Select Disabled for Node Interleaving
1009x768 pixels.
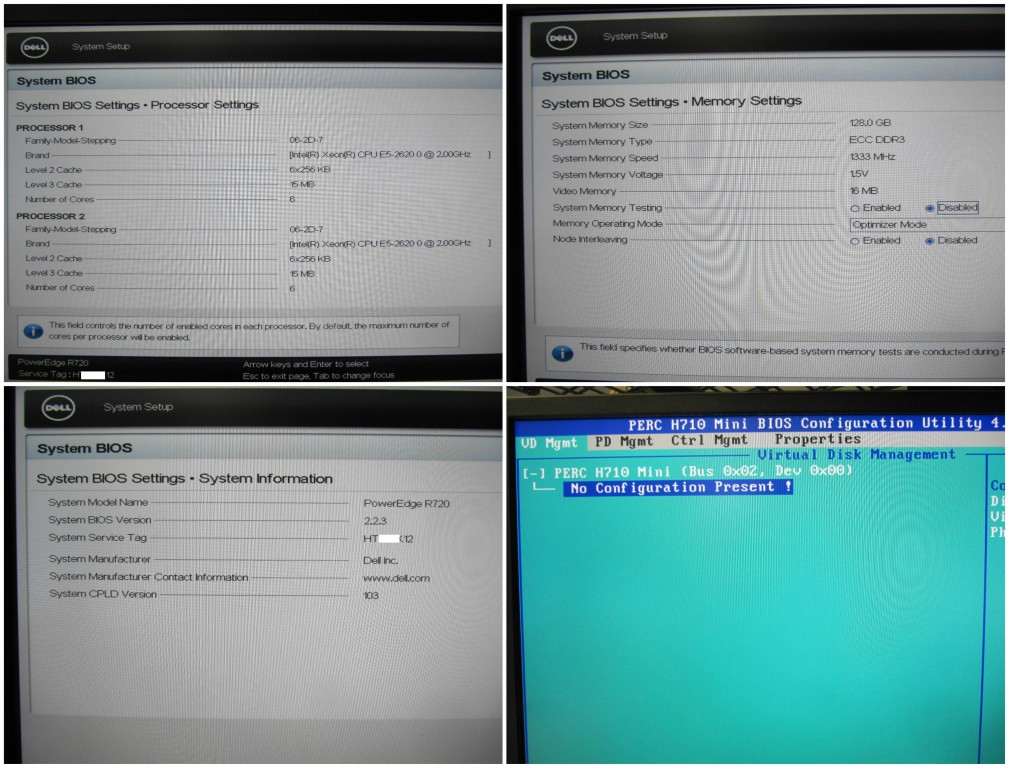929,241
